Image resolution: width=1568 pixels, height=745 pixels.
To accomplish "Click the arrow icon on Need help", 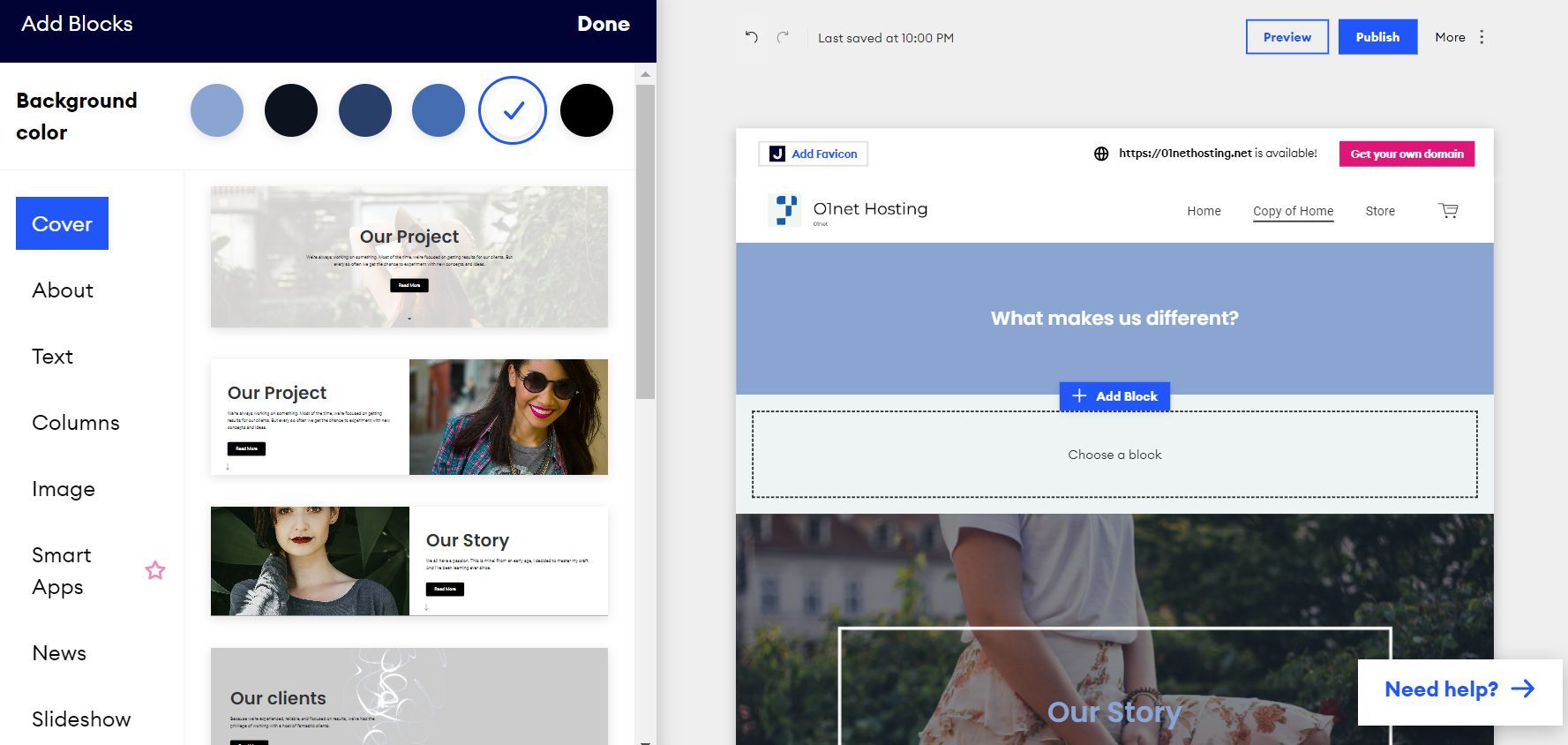I will [x=1523, y=689].
